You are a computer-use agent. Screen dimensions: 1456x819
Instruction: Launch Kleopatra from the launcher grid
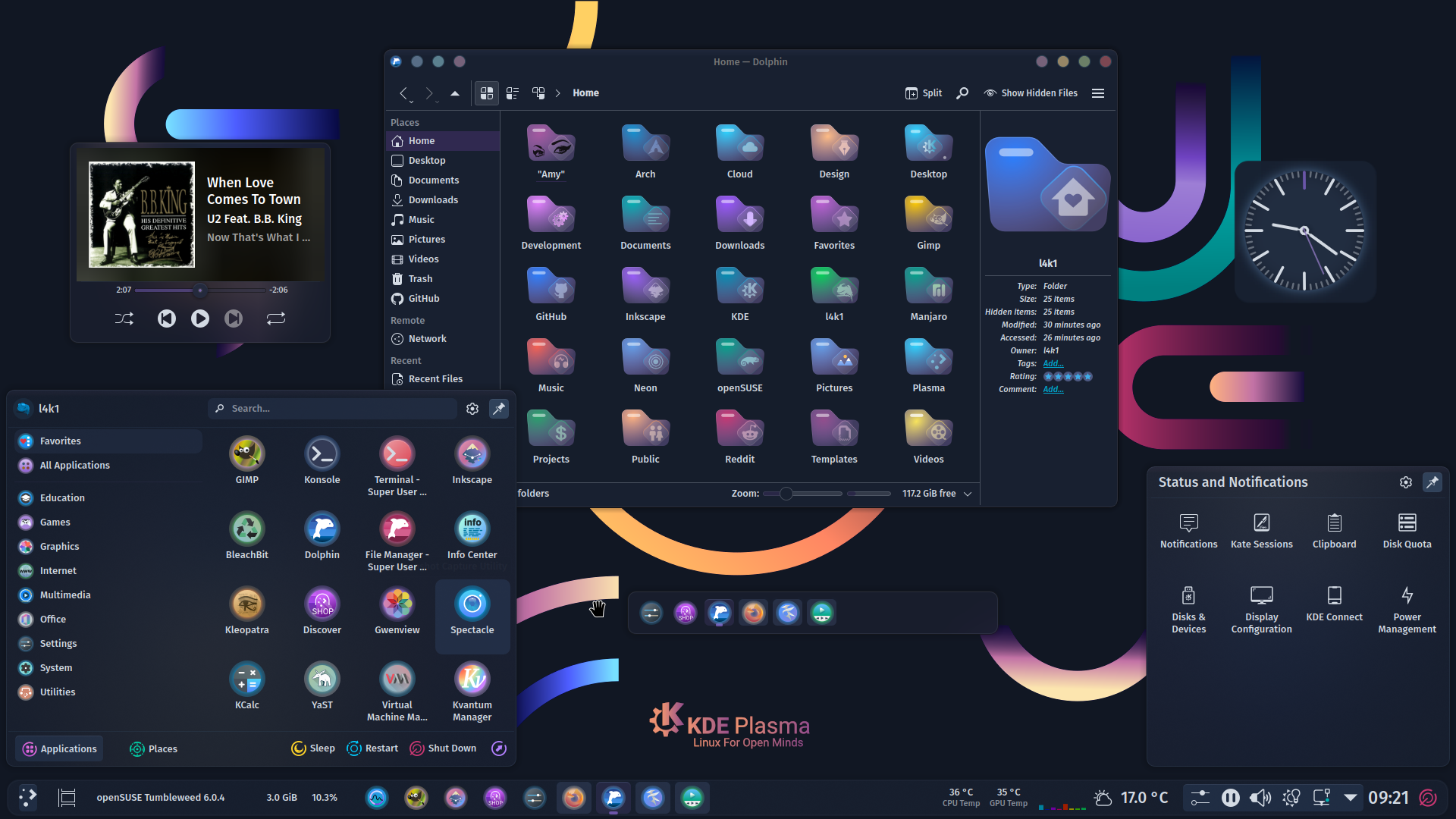[246, 610]
